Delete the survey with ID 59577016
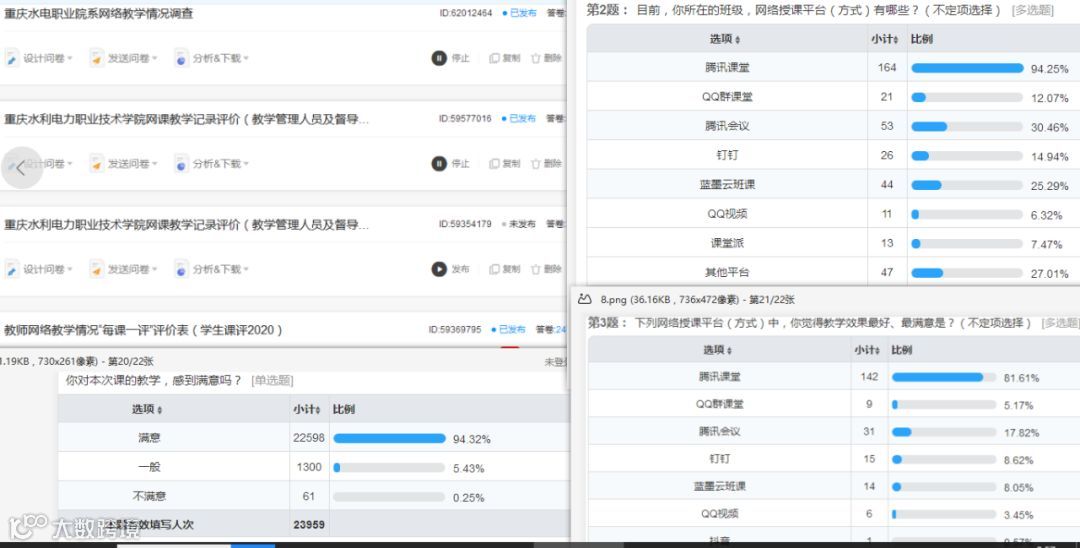 [546, 164]
